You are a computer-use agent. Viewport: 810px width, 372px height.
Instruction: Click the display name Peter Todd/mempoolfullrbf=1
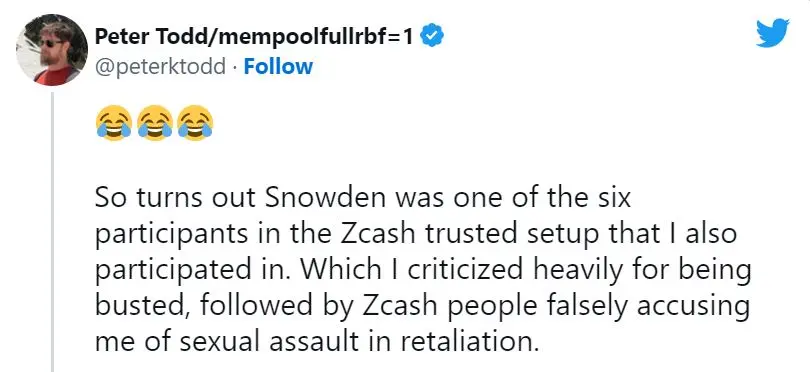pyautogui.click(x=254, y=37)
